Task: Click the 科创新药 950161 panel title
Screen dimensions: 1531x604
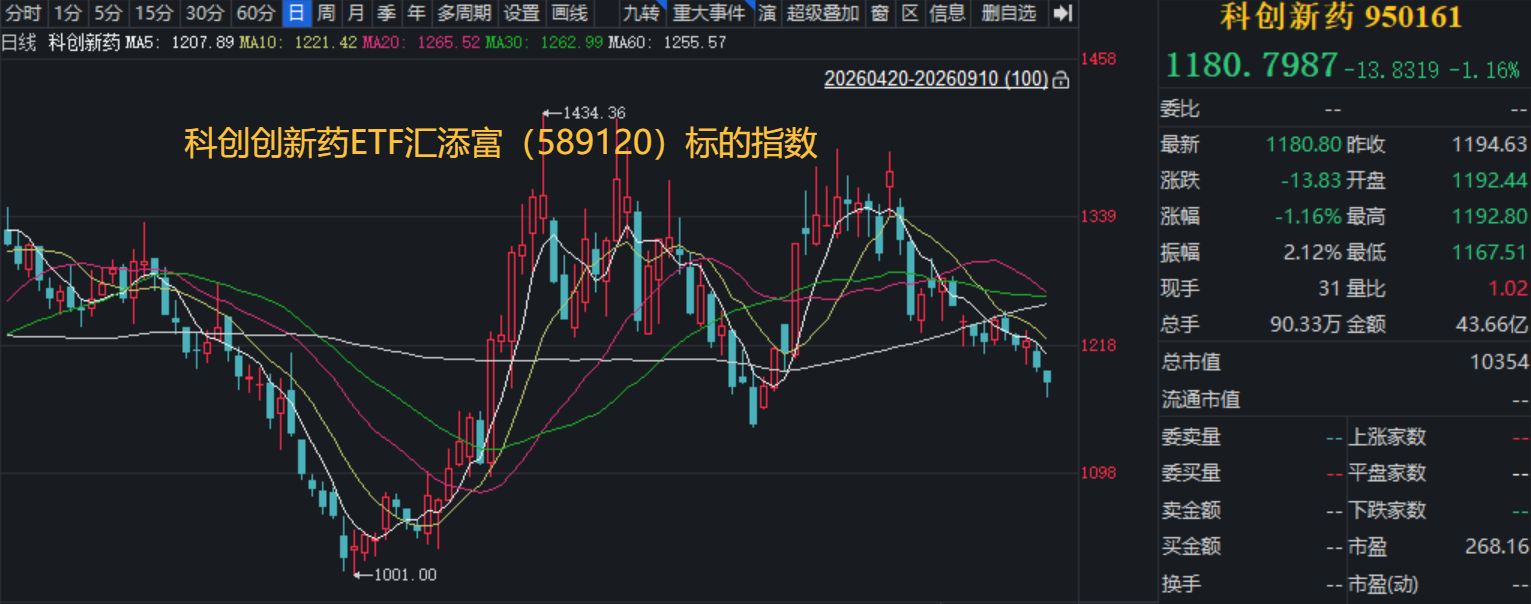Action: [1342, 16]
